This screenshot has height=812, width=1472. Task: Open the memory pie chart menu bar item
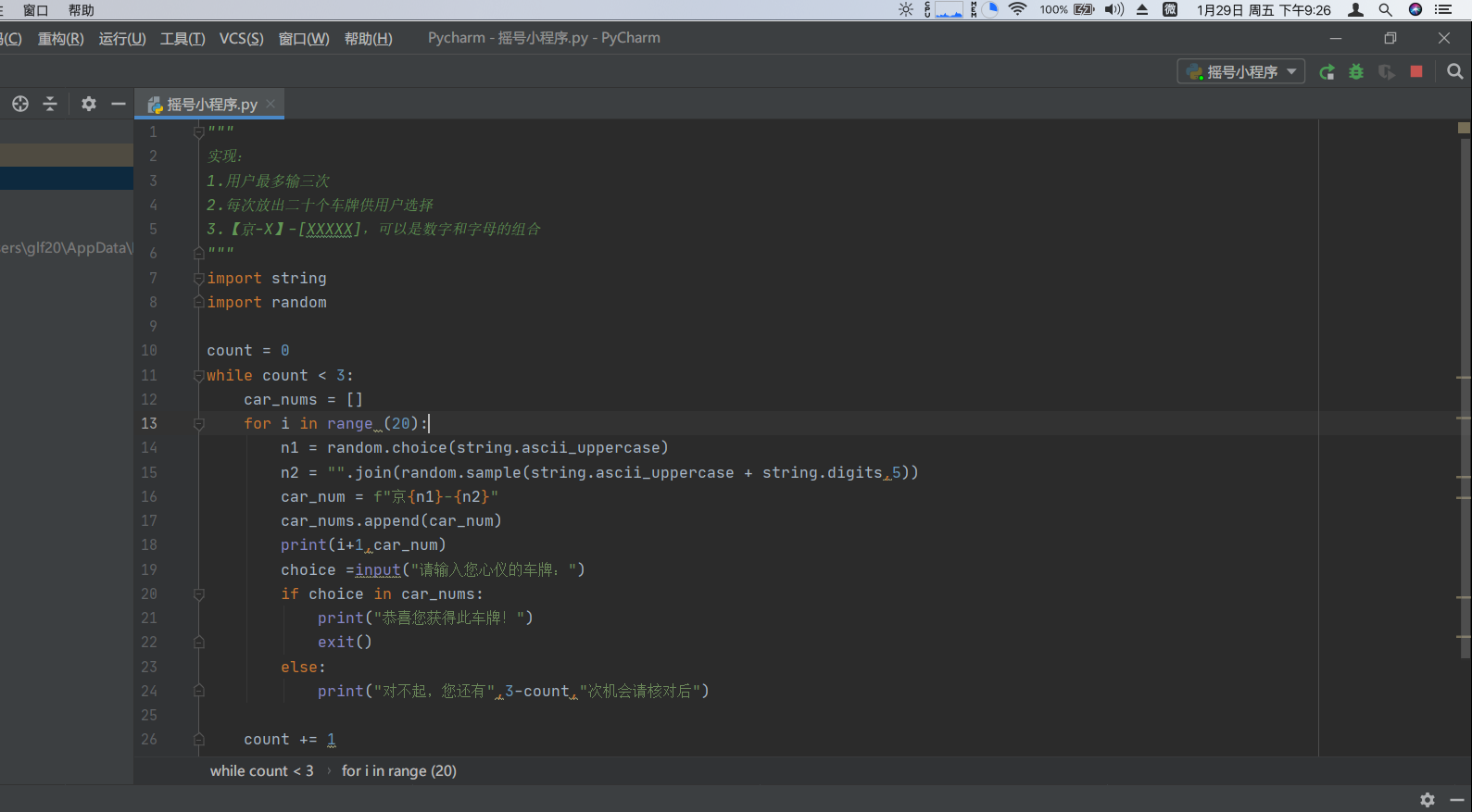click(990, 9)
